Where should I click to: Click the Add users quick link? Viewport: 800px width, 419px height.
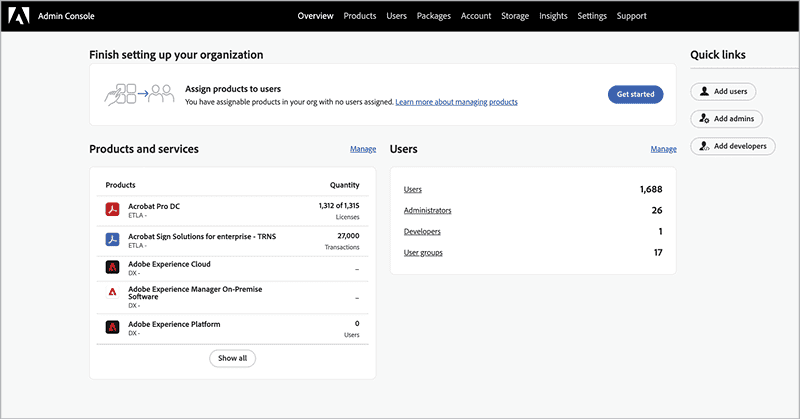coord(723,91)
